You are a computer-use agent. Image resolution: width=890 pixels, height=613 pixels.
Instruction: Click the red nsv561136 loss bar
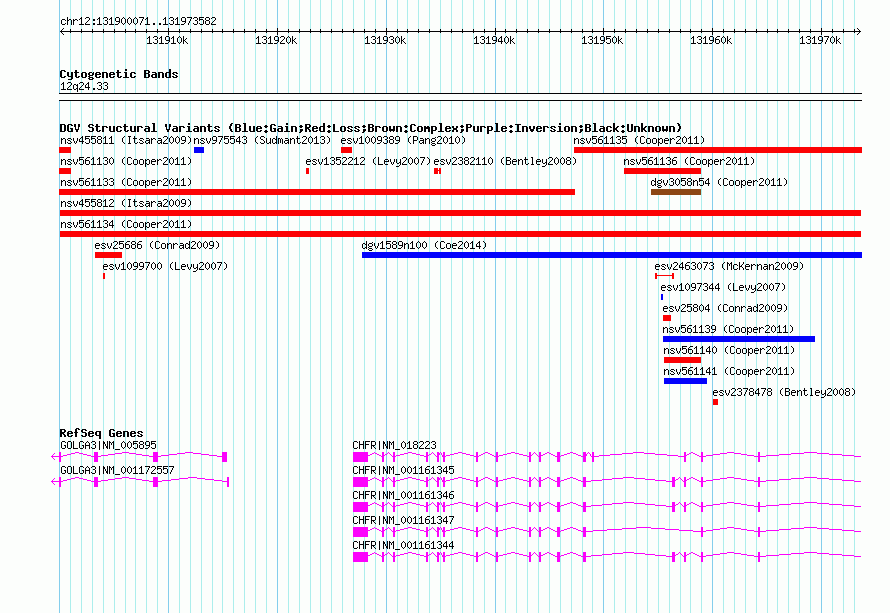point(662,171)
